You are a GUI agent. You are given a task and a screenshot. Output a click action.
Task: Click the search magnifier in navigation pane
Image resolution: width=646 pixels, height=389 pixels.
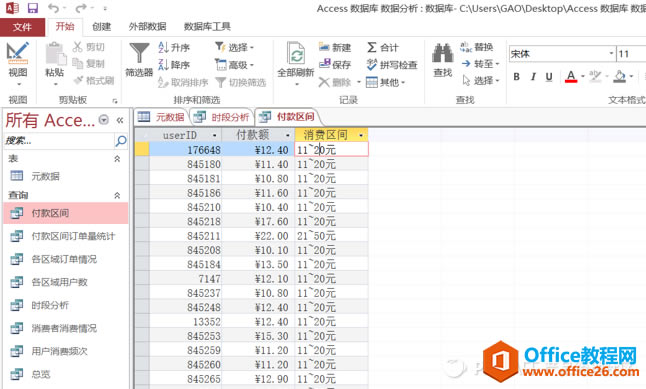(x=121, y=141)
